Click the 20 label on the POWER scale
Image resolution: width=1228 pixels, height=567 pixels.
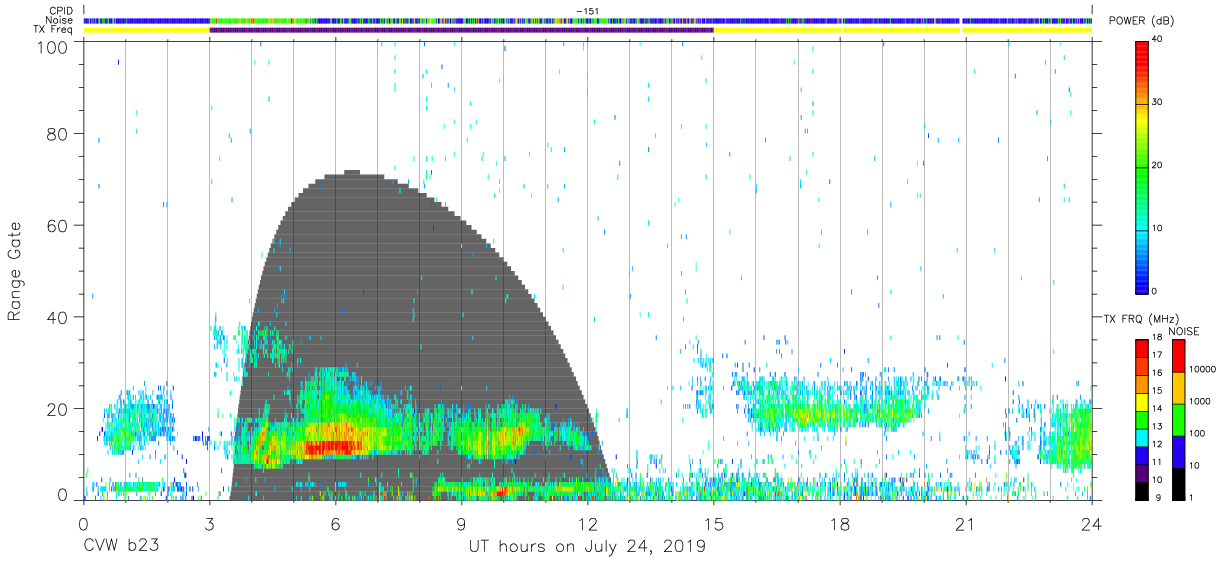pos(1159,165)
